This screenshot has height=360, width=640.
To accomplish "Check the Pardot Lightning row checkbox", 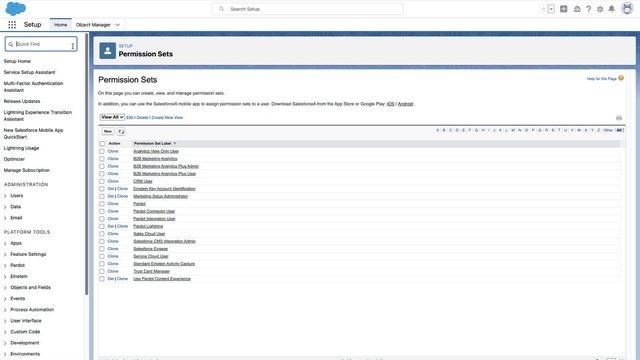I will [102, 226].
